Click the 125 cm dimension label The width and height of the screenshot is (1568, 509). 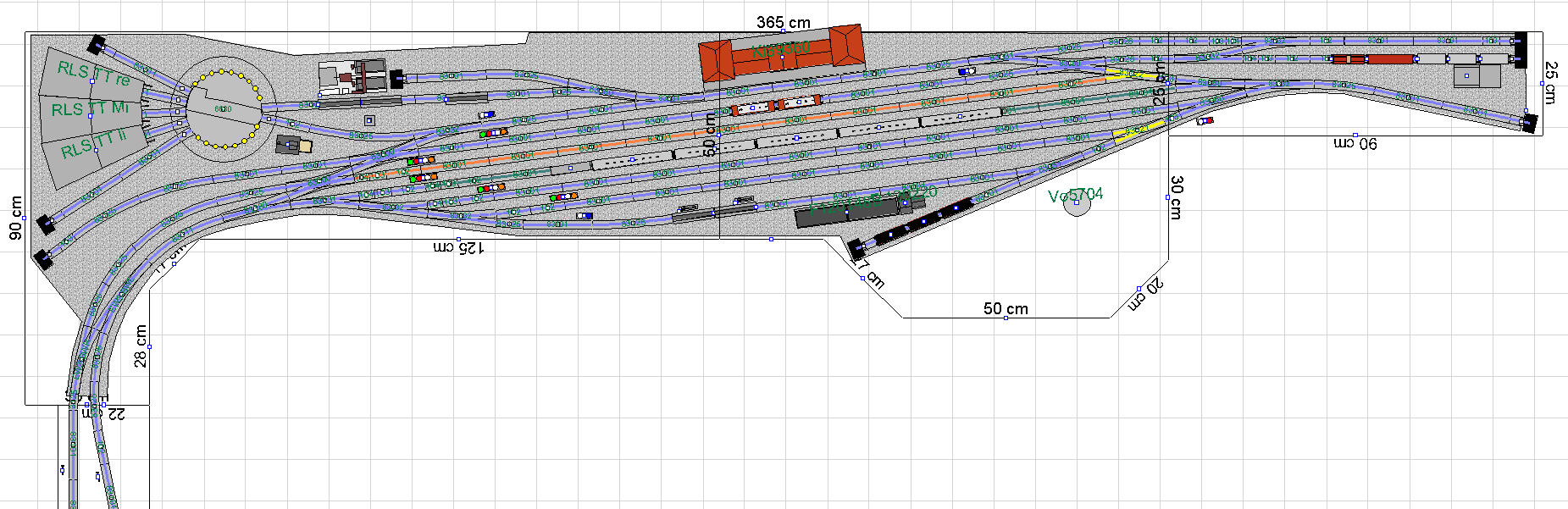pyautogui.click(x=458, y=247)
